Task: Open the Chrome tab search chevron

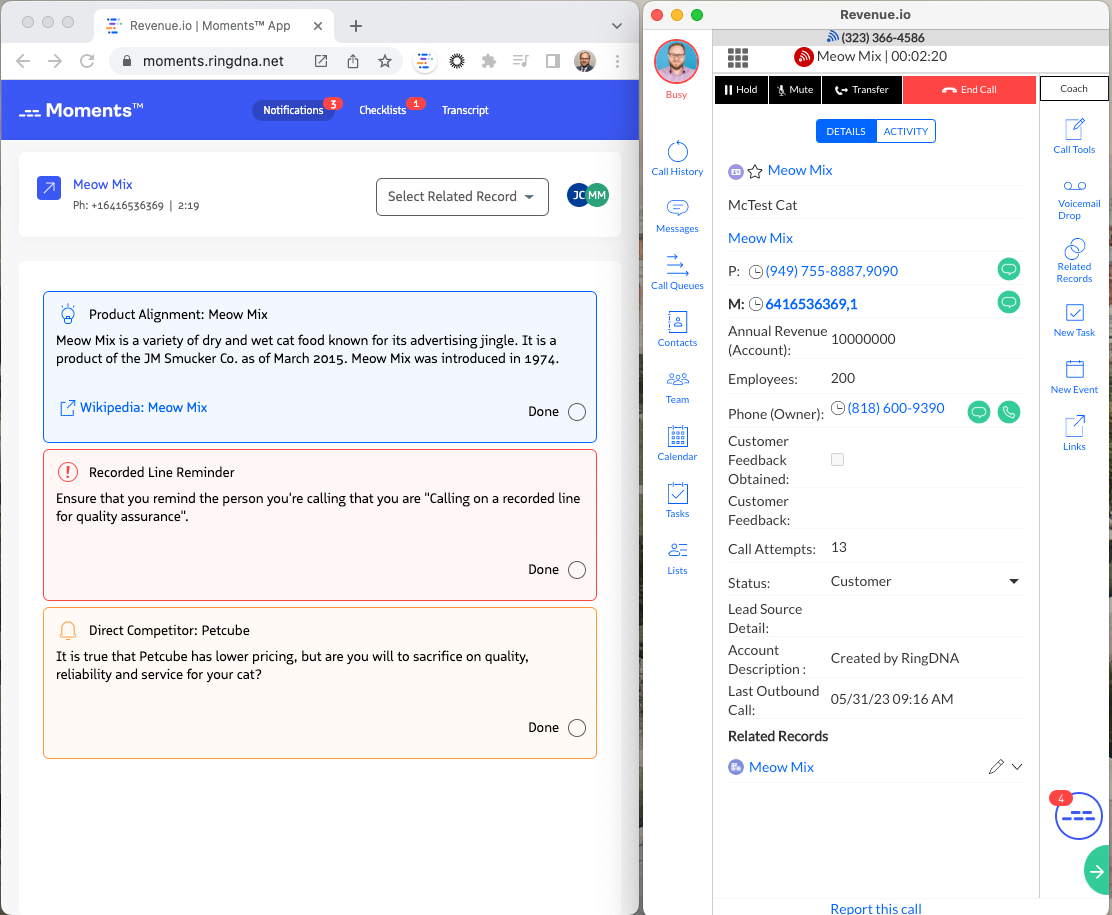Action: (616, 26)
